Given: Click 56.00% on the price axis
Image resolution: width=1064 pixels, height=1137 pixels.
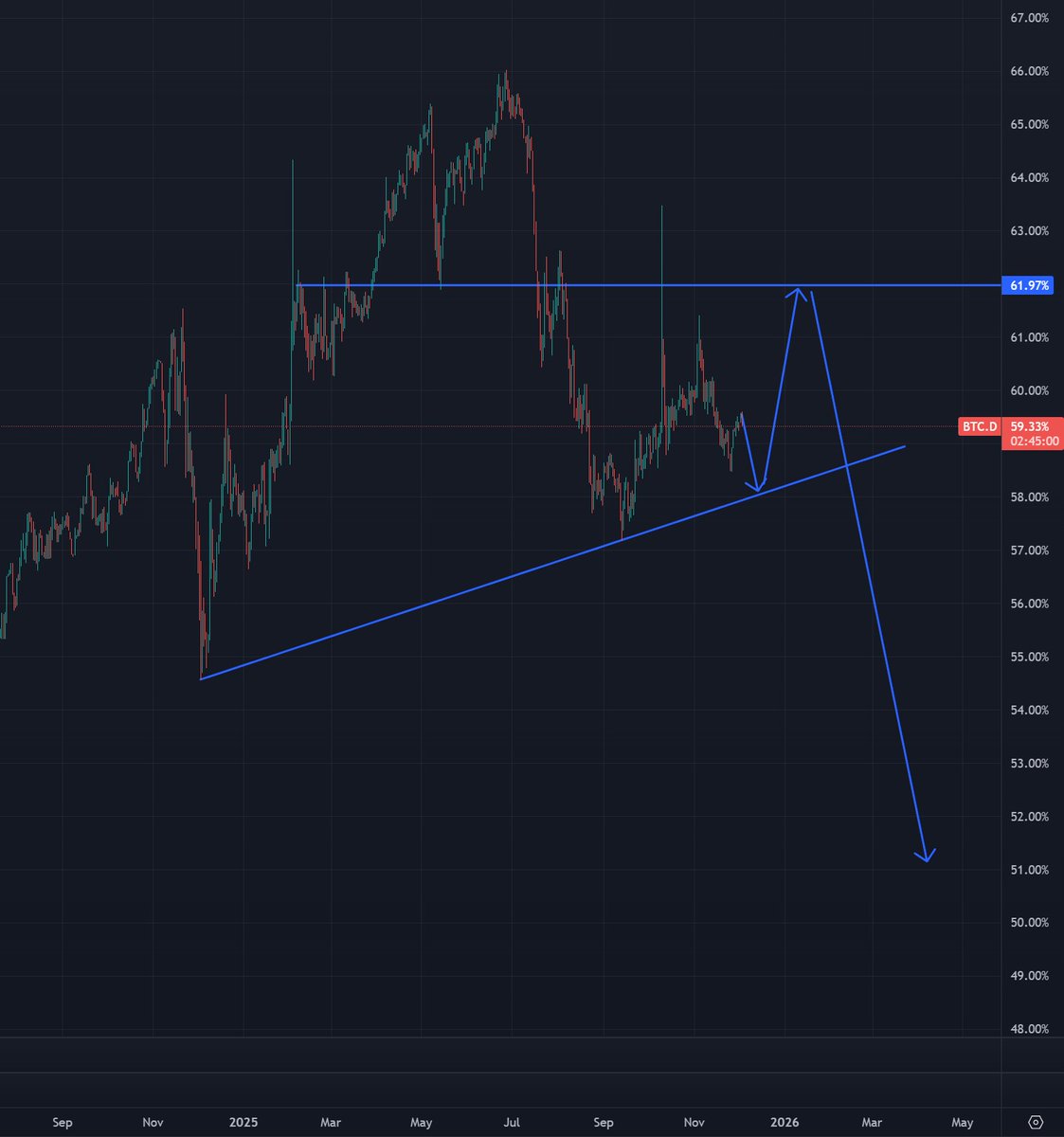Looking at the screenshot, I should (x=1028, y=604).
